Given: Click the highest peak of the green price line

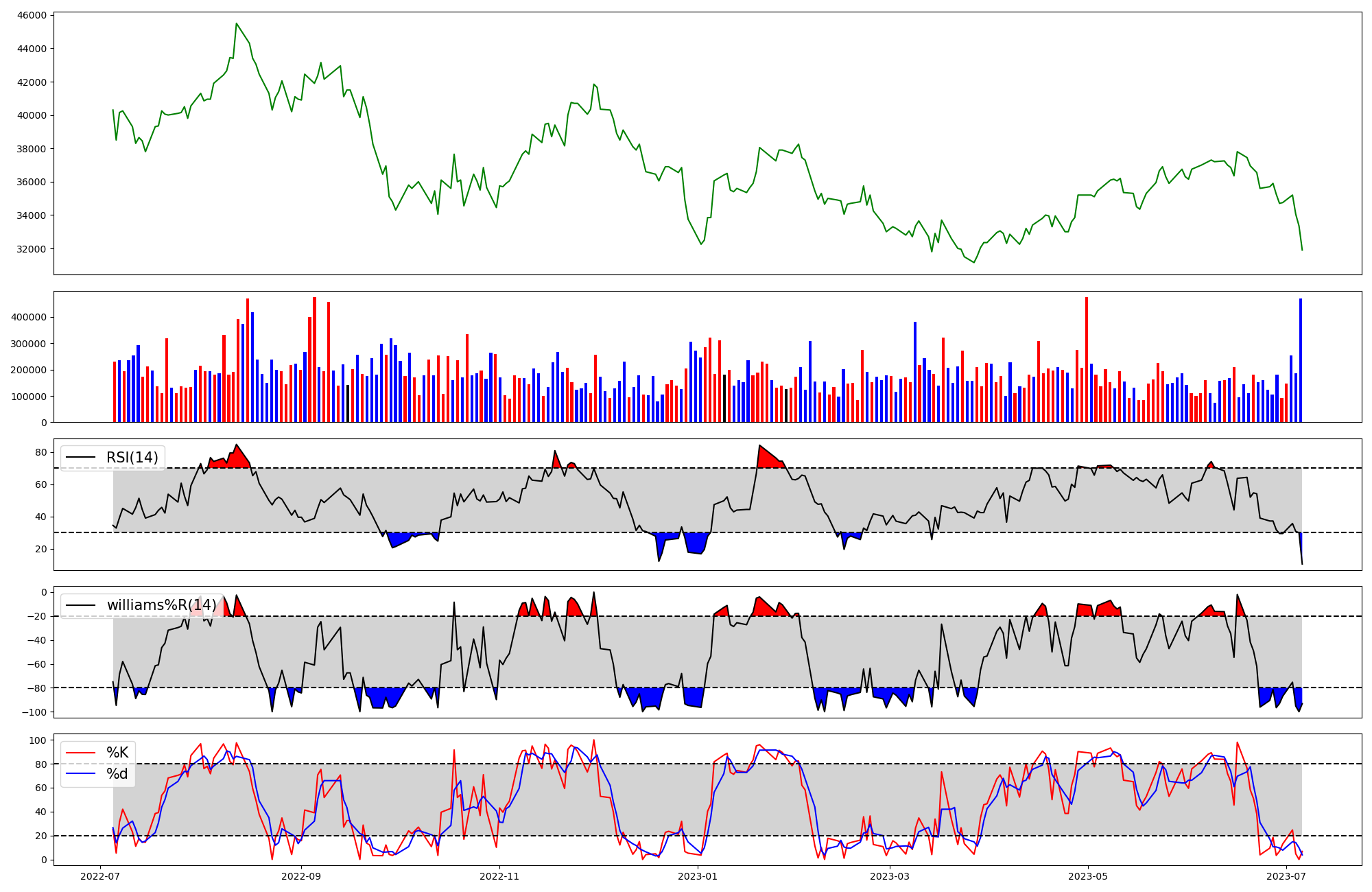Looking at the screenshot, I should pyautogui.click(x=237, y=24).
